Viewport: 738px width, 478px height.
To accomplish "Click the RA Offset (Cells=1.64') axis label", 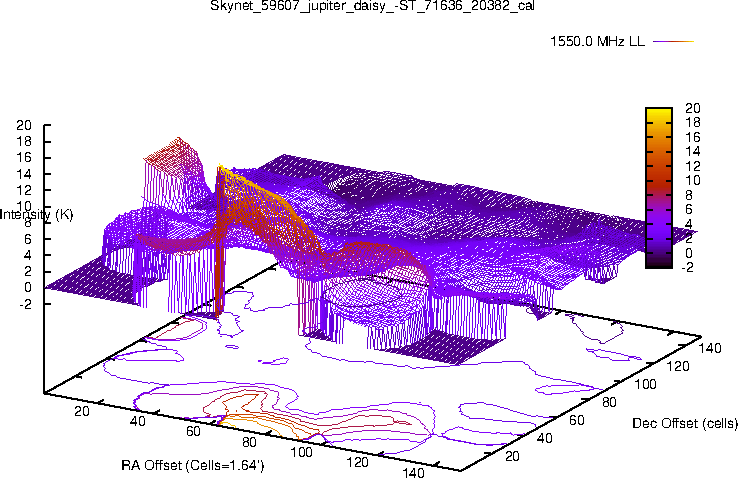I will click(x=193, y=466).
